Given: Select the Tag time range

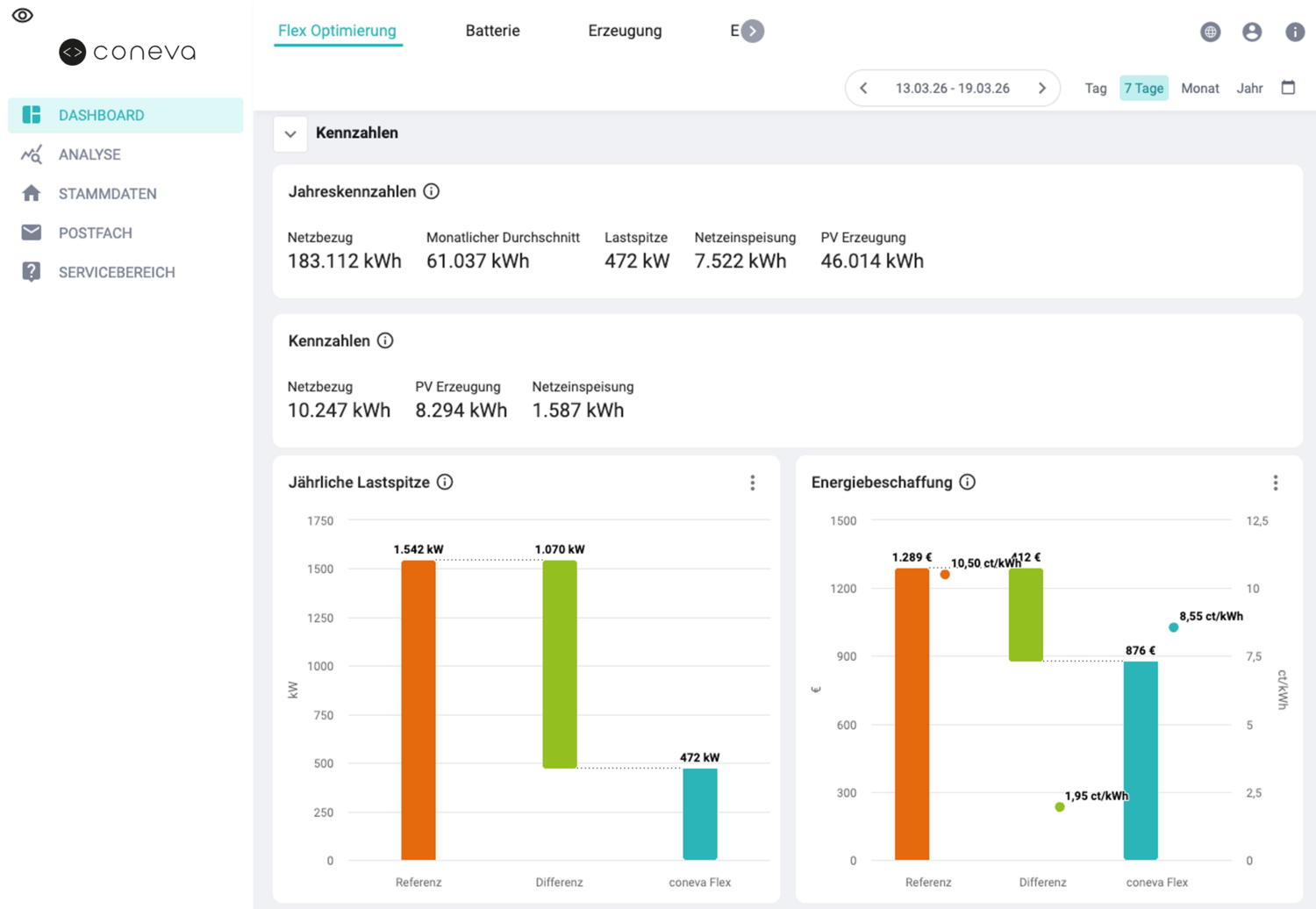Looking at the screenshot, I should coord(1095,88).
